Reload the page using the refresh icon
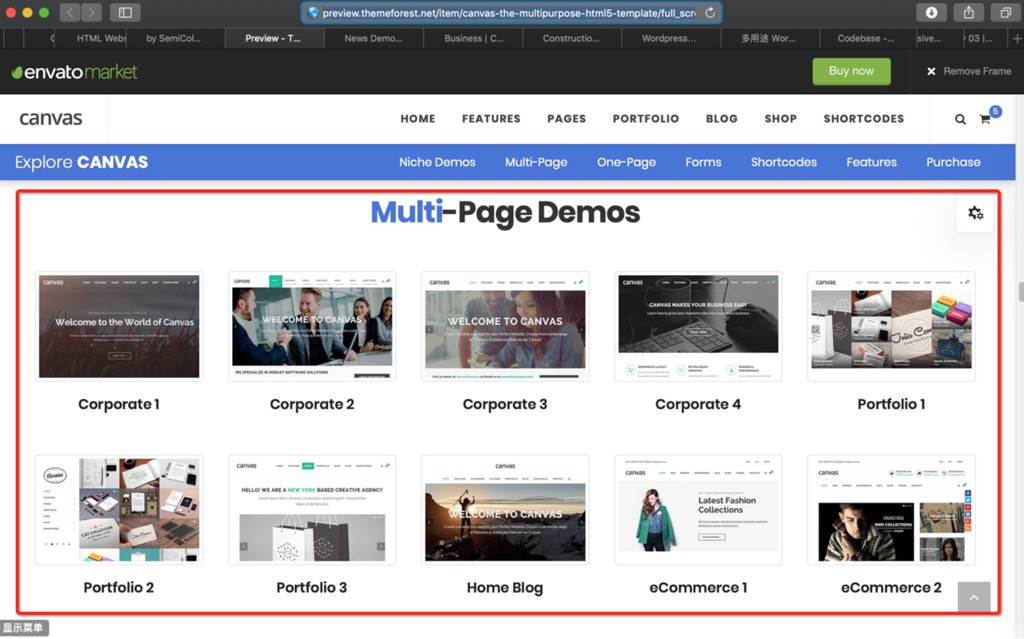 [x=710, y=12]
